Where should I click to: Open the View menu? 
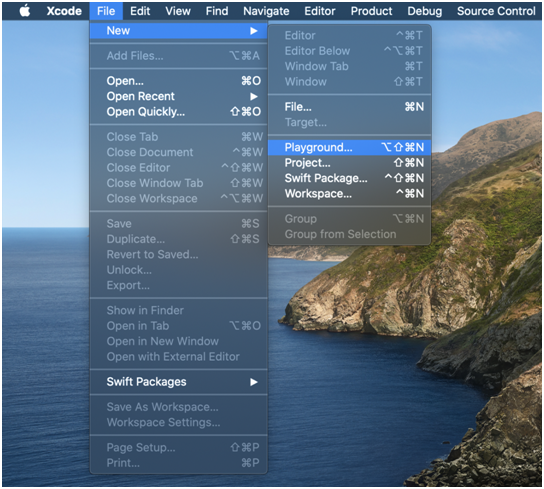[x=178, y=11]
